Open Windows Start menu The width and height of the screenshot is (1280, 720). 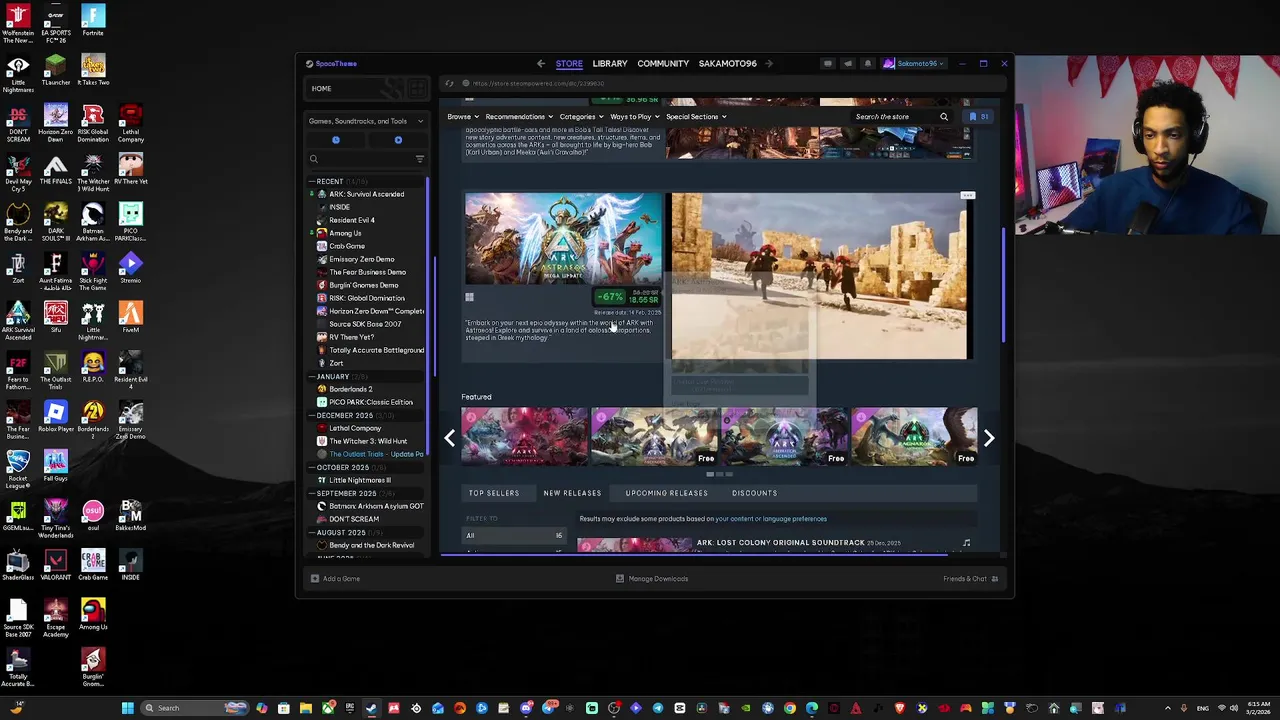[x=127, y=708]
